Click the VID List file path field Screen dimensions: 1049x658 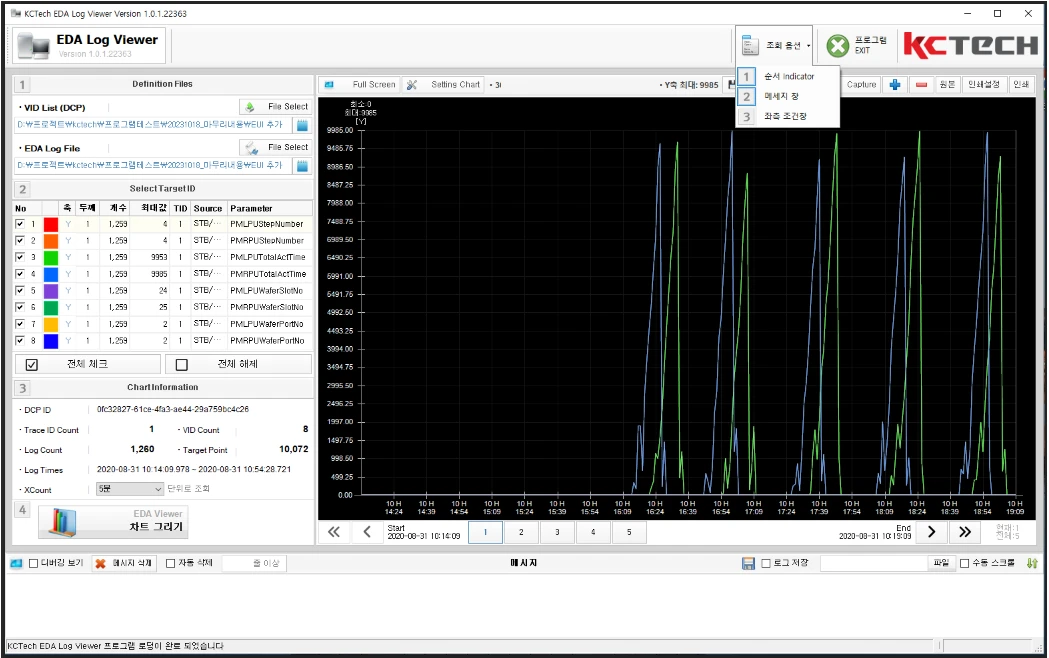(x=153, y=125)
